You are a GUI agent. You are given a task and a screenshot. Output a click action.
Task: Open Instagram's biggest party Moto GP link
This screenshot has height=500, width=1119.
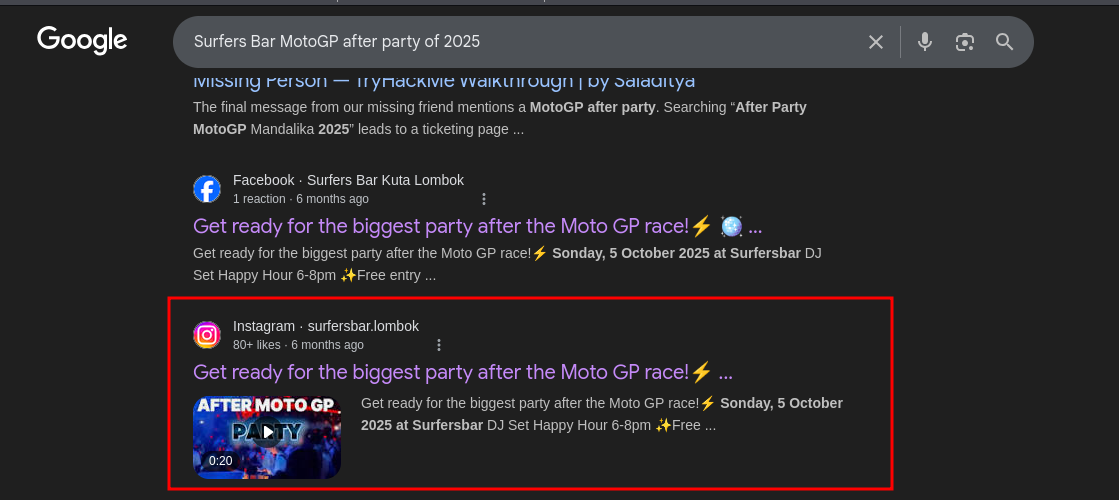[x=462, y=372]
